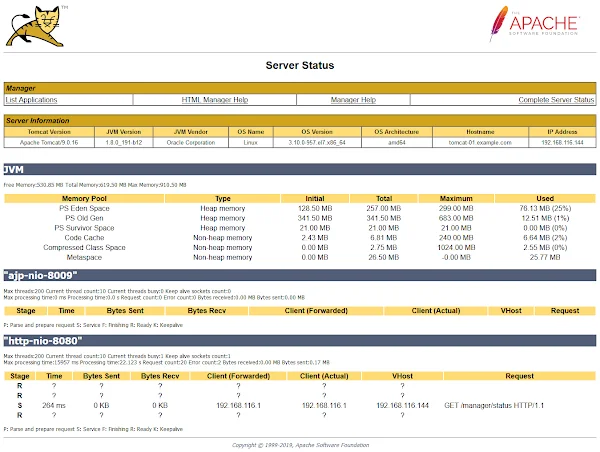Open HTML Manager Help link

(x=215, y=100)
